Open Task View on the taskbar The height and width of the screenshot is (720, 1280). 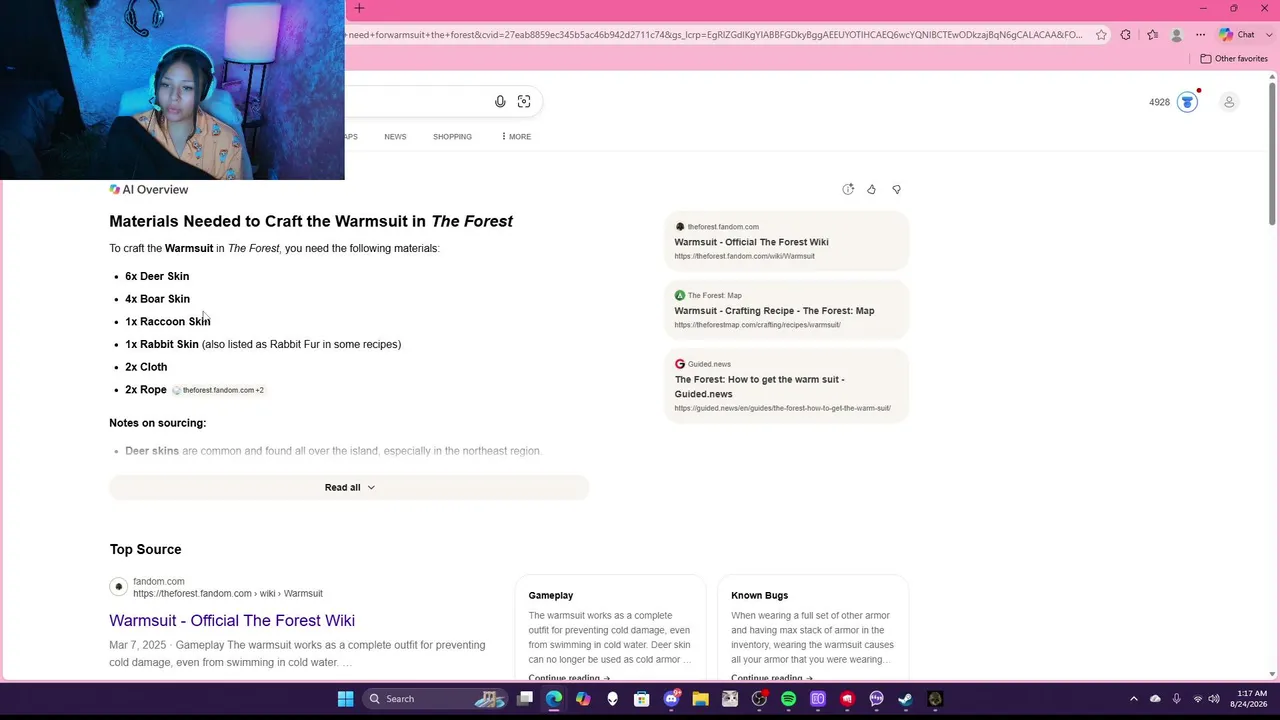(x=525, y=699)
